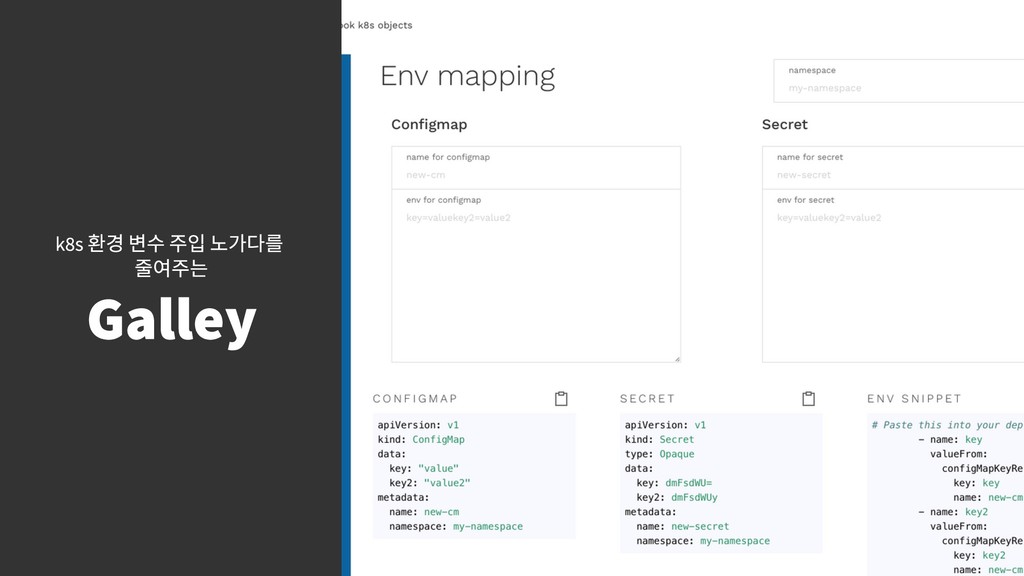Click 'type: Opaque' line in secret output
Screen dimensions: 1024x576
point(660,454)
